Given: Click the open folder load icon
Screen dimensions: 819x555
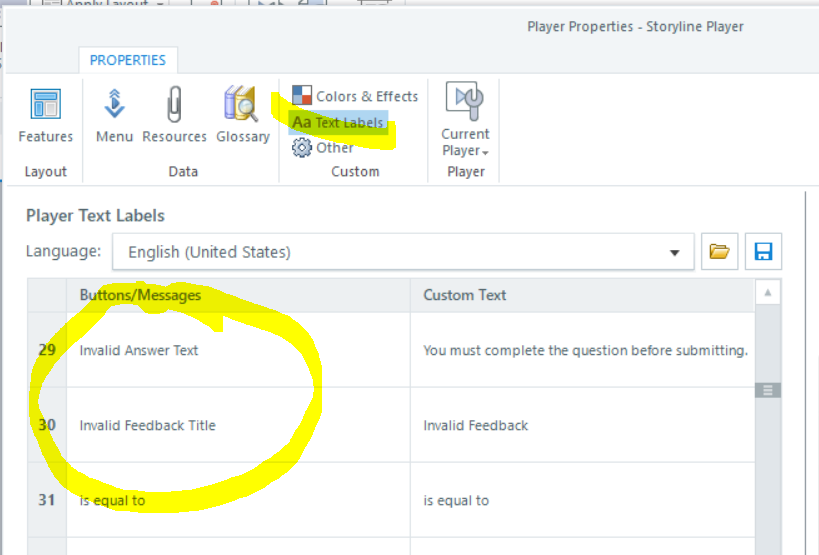Looking at the screenshot, I should point(718,252).
